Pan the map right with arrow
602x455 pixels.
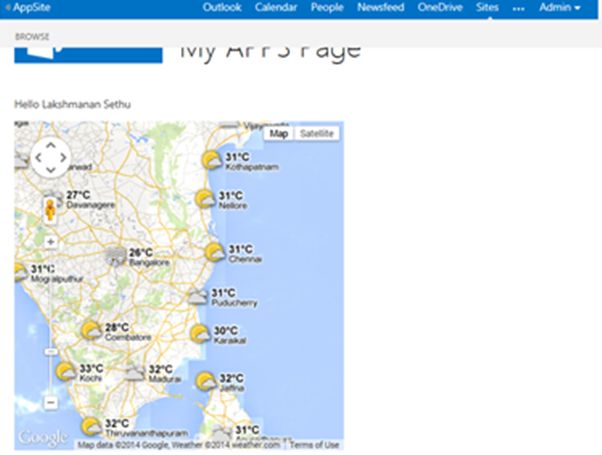tap(63, 158)
